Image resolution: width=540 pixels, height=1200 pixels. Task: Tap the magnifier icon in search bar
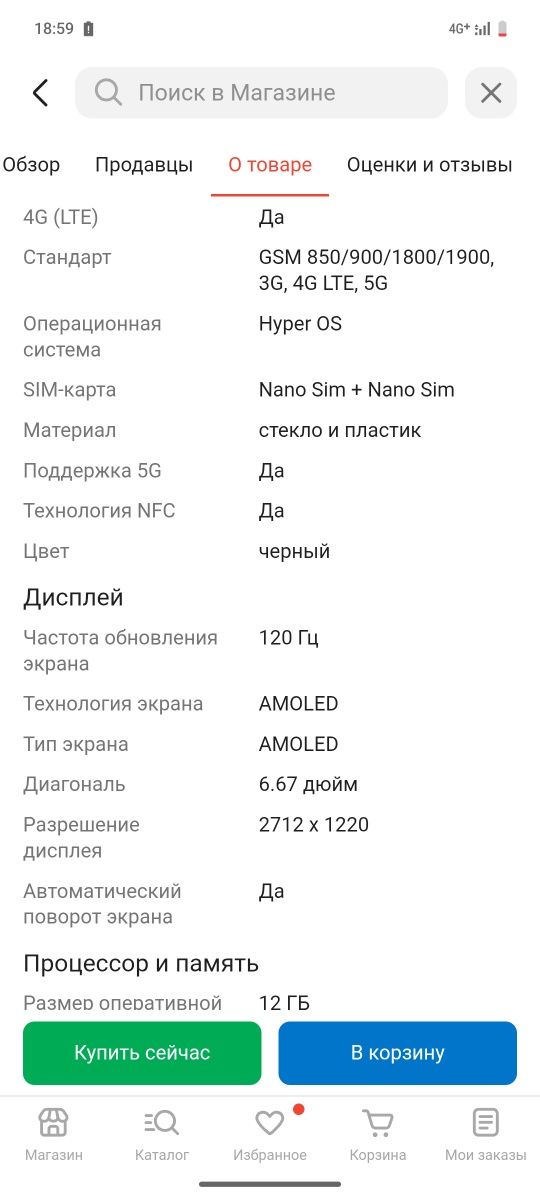(x=108, y=93)
